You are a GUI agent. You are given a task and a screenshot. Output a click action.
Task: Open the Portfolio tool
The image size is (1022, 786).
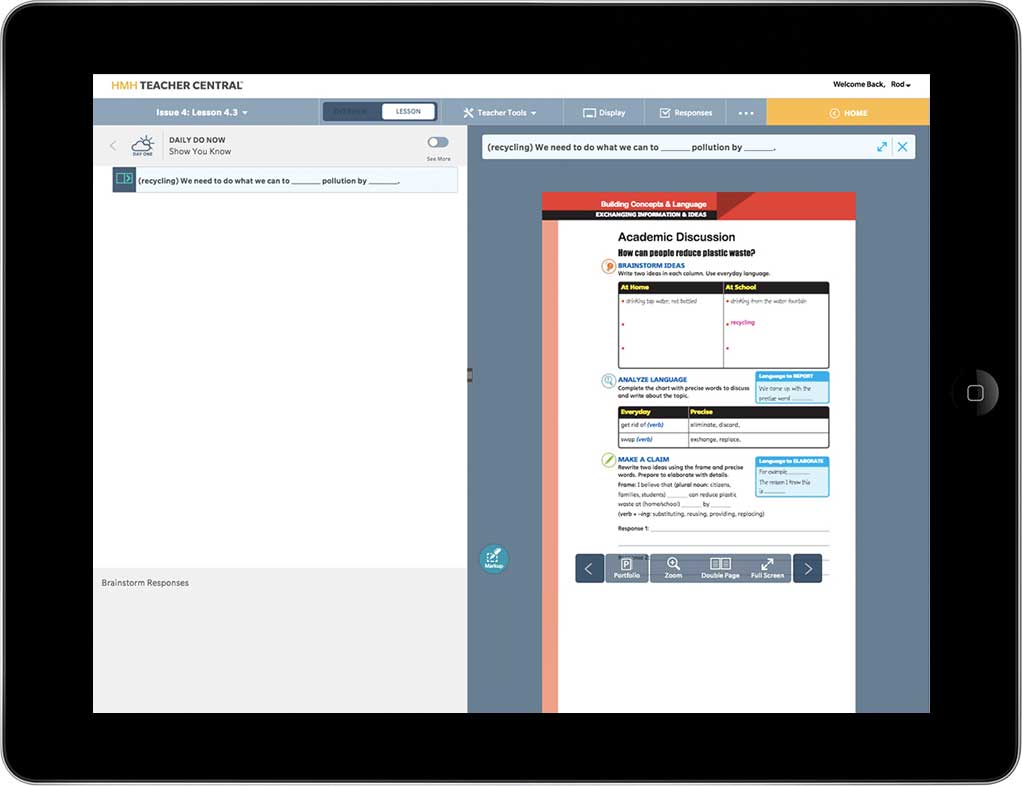pos(626,568)
